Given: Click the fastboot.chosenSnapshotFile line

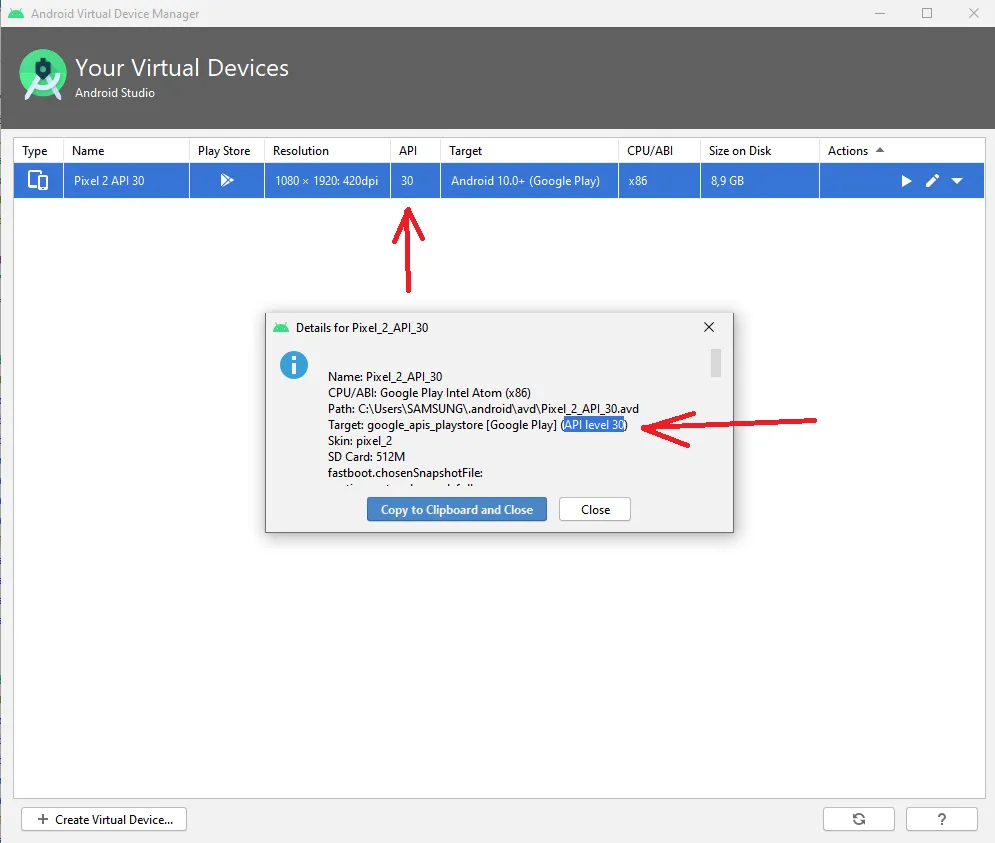Looking at the screenshot, I should pos(405,472).
